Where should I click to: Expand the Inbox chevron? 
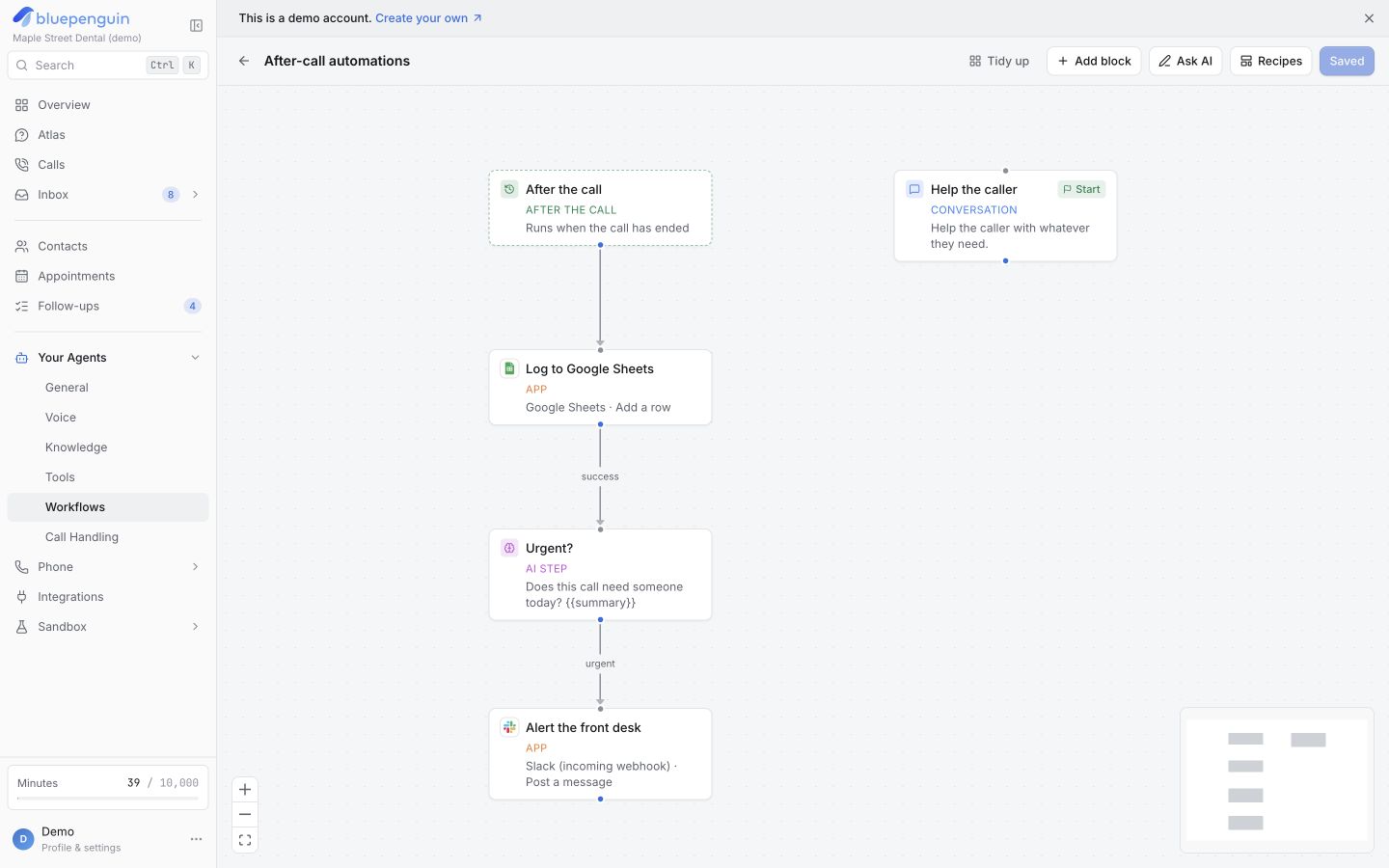196,195
